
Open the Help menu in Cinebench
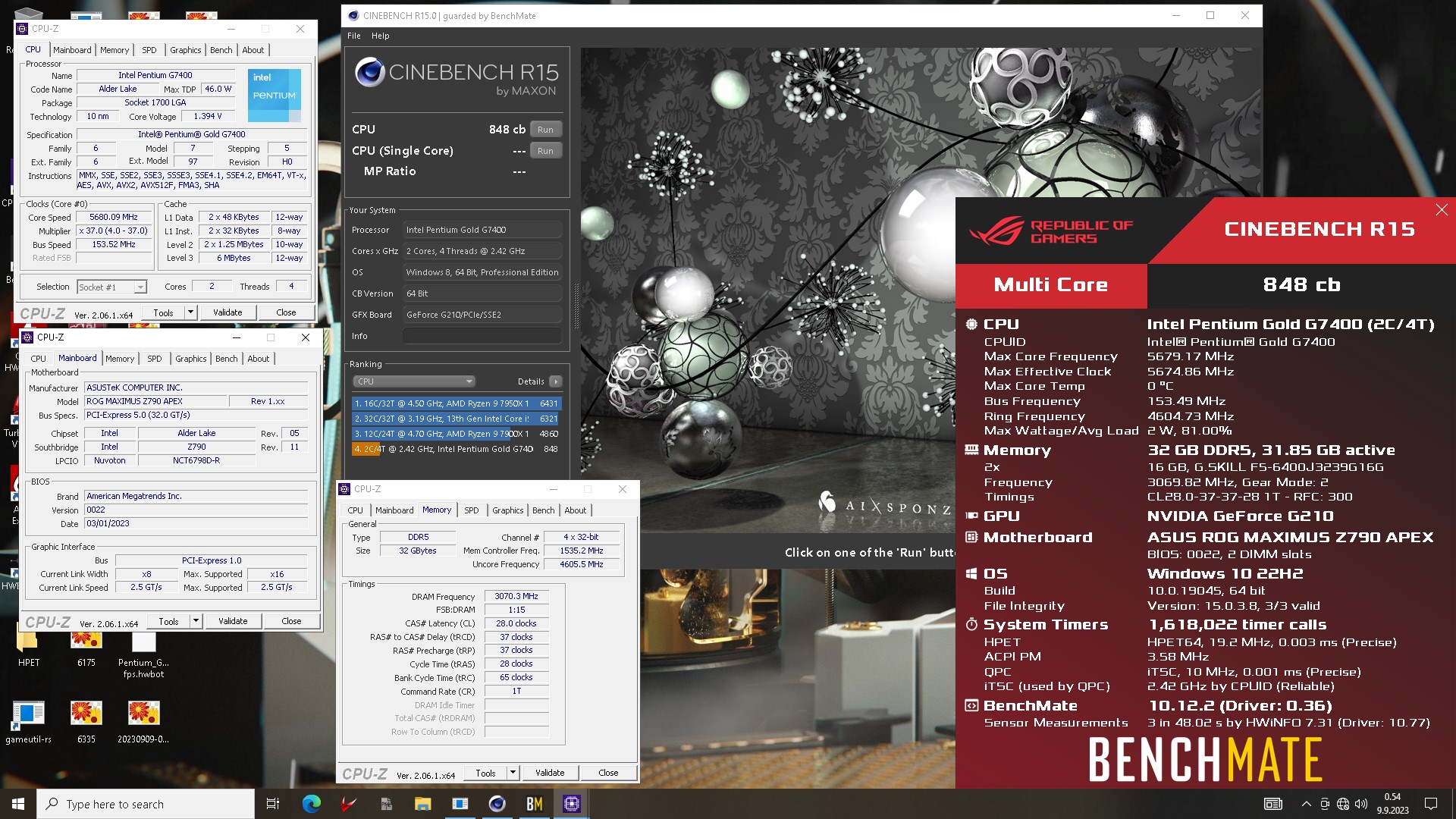tap(380, 36)
